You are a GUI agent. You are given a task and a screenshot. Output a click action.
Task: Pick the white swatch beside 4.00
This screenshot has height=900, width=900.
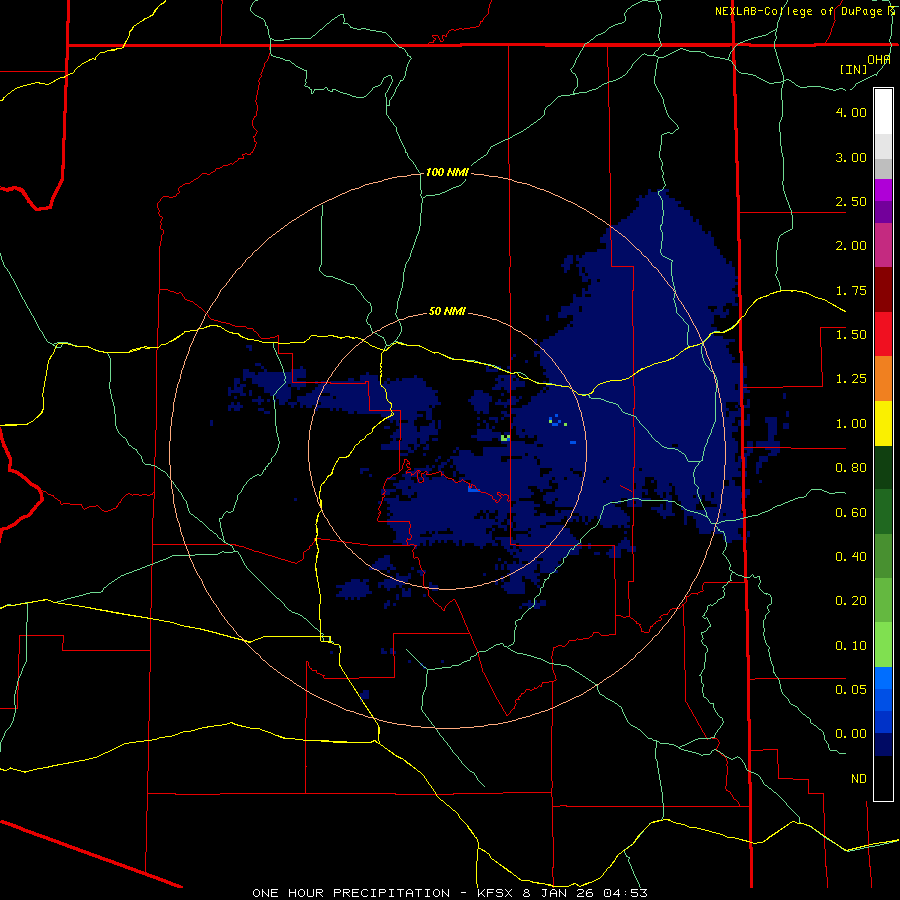click(883, 112)
